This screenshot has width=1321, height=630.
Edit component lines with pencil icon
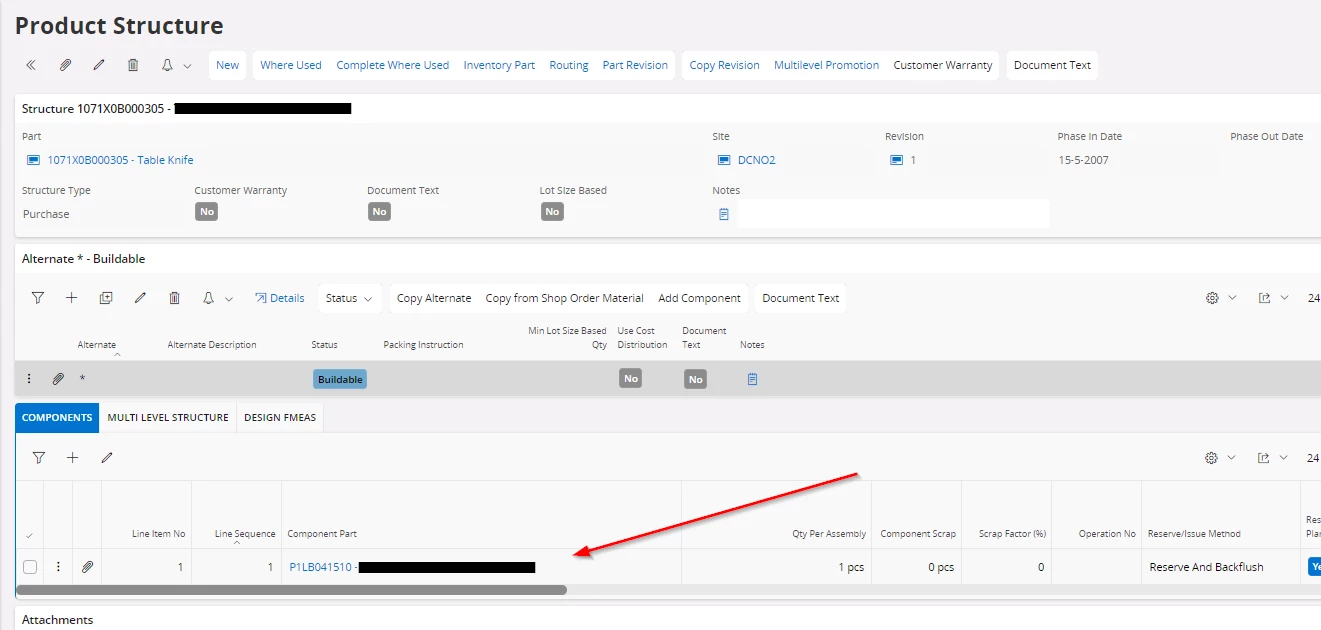pyautogui.click(x=107, y=457)
